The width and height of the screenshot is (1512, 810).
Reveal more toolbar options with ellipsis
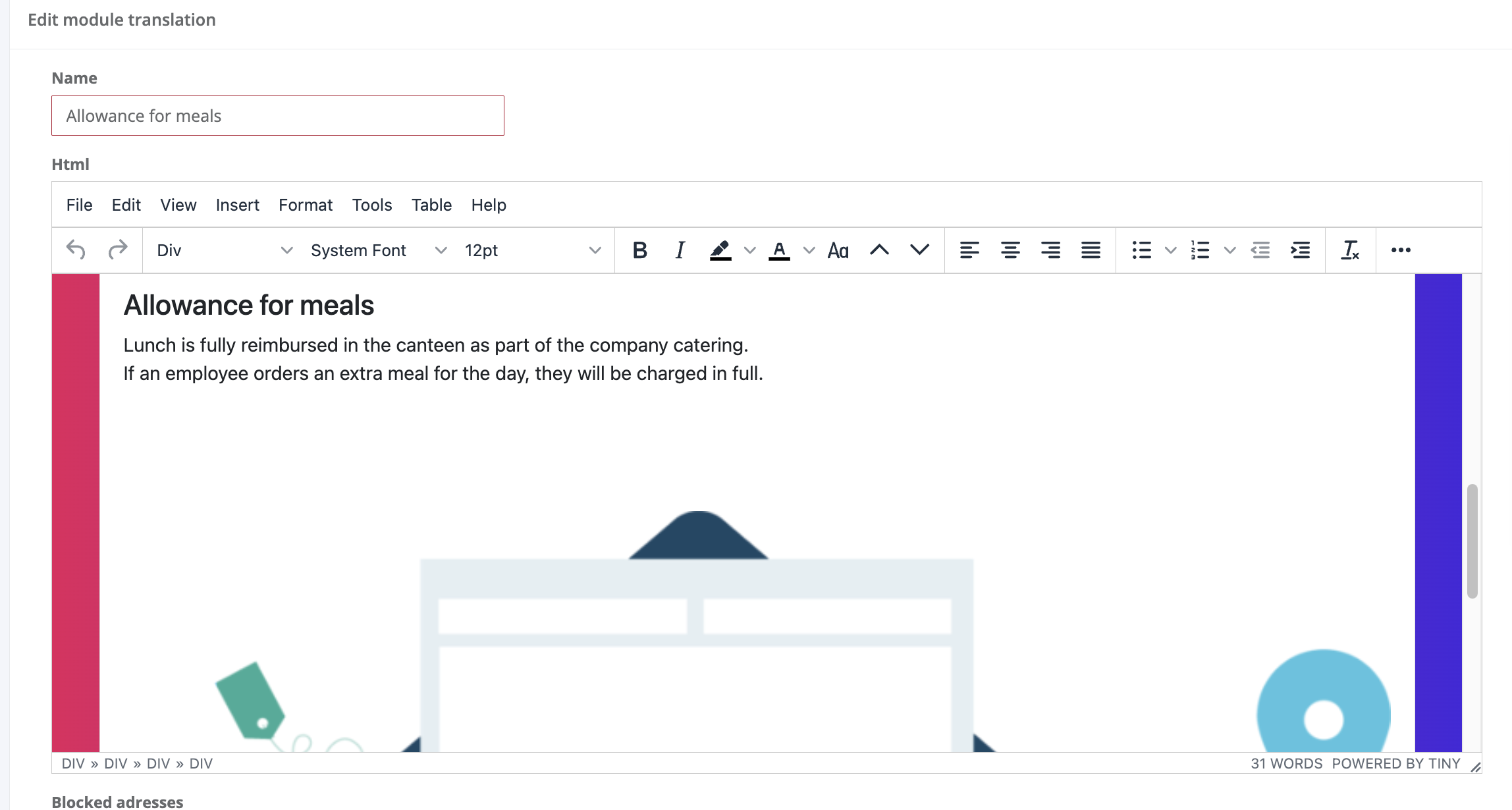tap(1401, 250)
